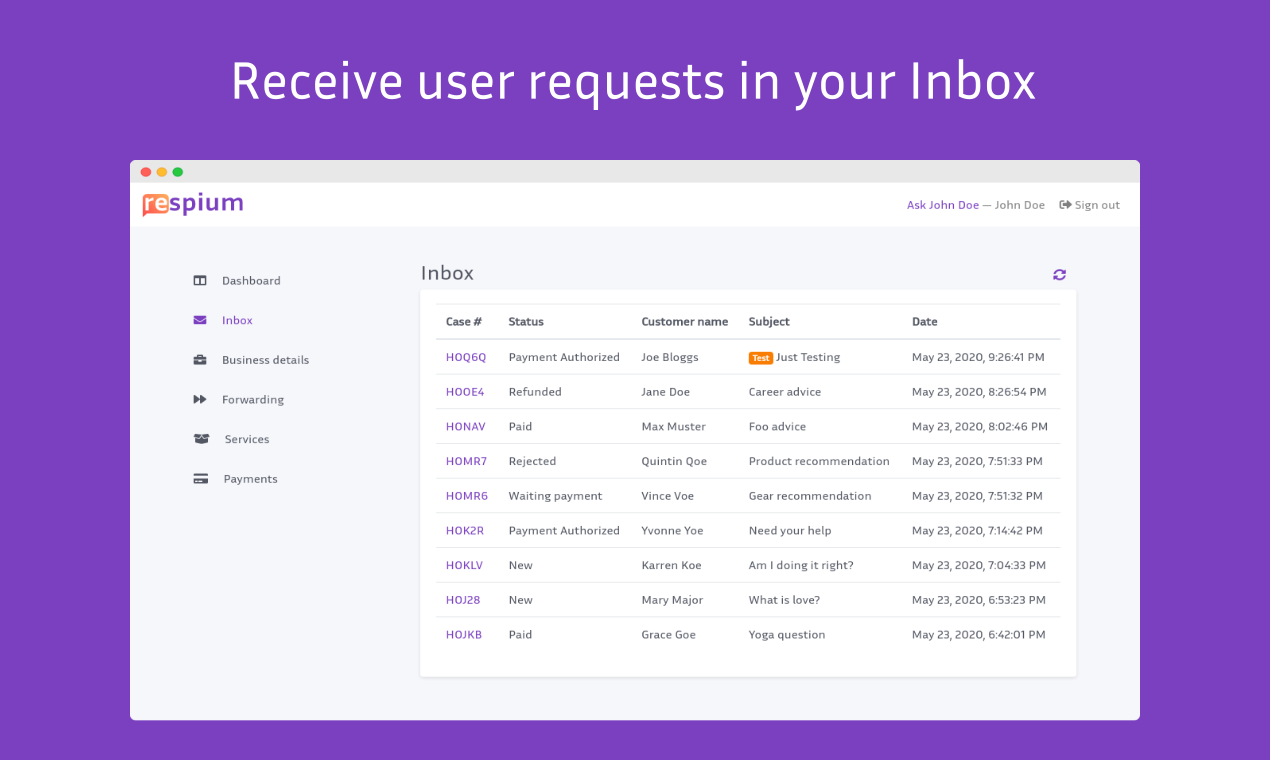
Task: Click the Need your help subject
Action: (x=790, y=531)
